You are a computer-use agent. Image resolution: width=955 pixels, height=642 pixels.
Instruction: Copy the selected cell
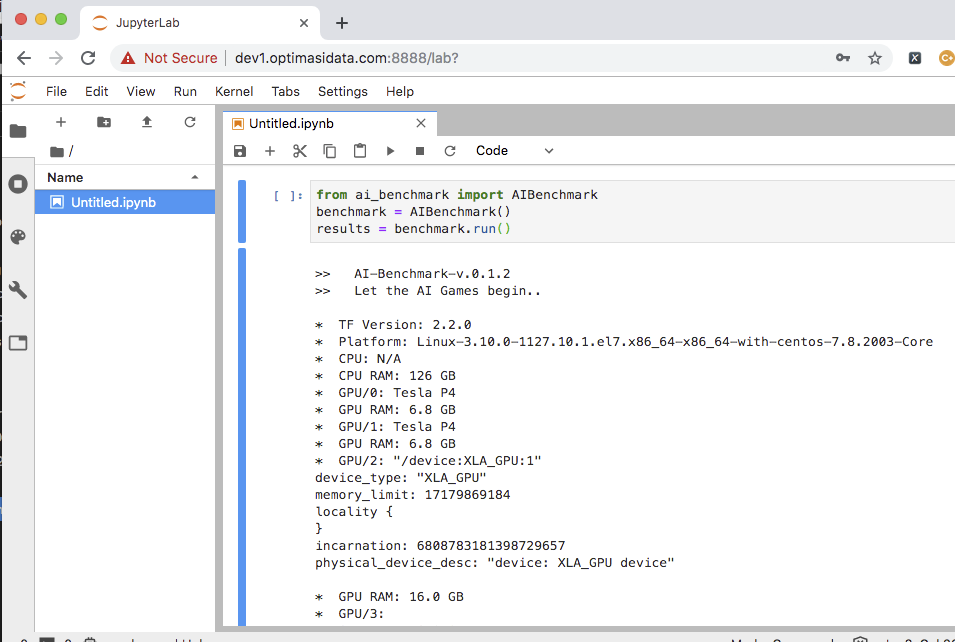pyautogui.click(x=329, y=151)
